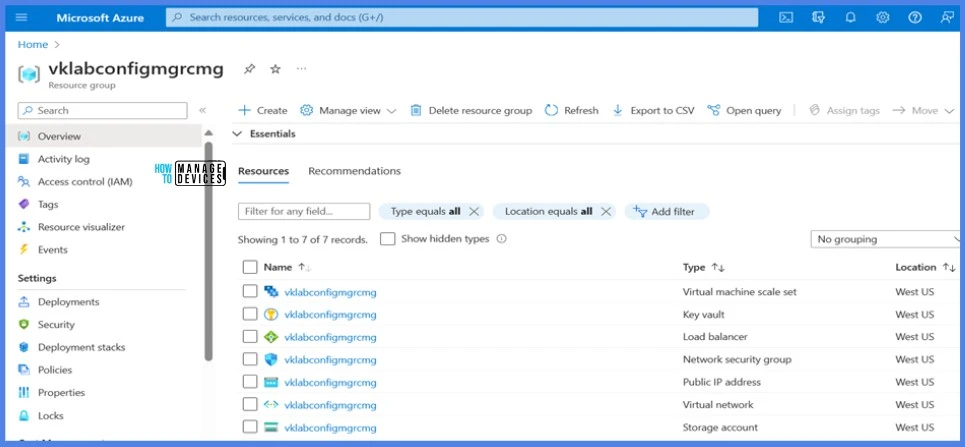Open portal settings gear
Screen dimensions: 965x447
(883, 17)
